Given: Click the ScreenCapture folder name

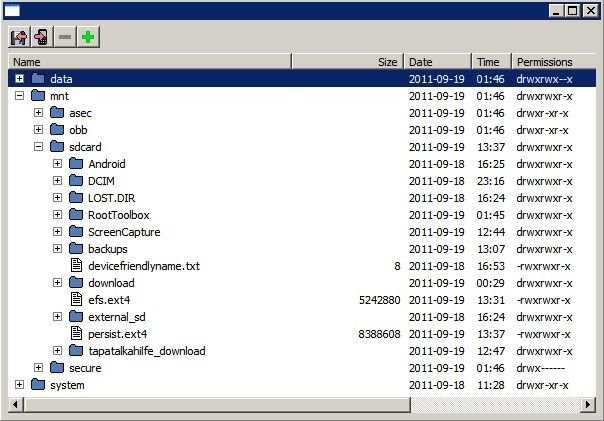Looking at the screenshot, I should click(x=124, y=232).
